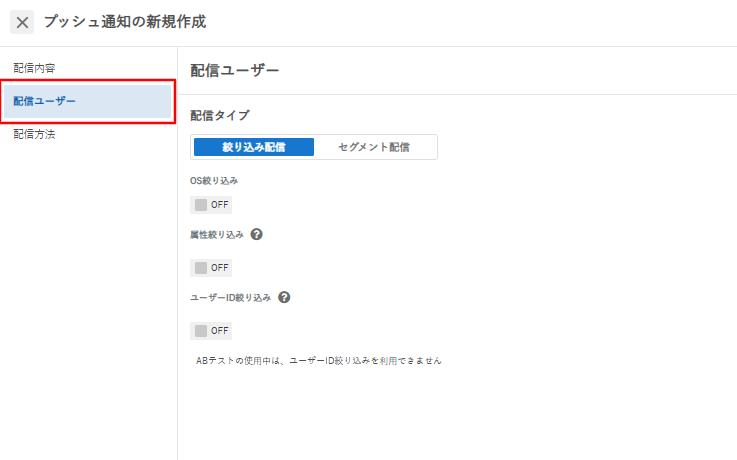Click the OS絞り込み label text
The width and height of the screenshot is (737, 460).
[214, 181]
